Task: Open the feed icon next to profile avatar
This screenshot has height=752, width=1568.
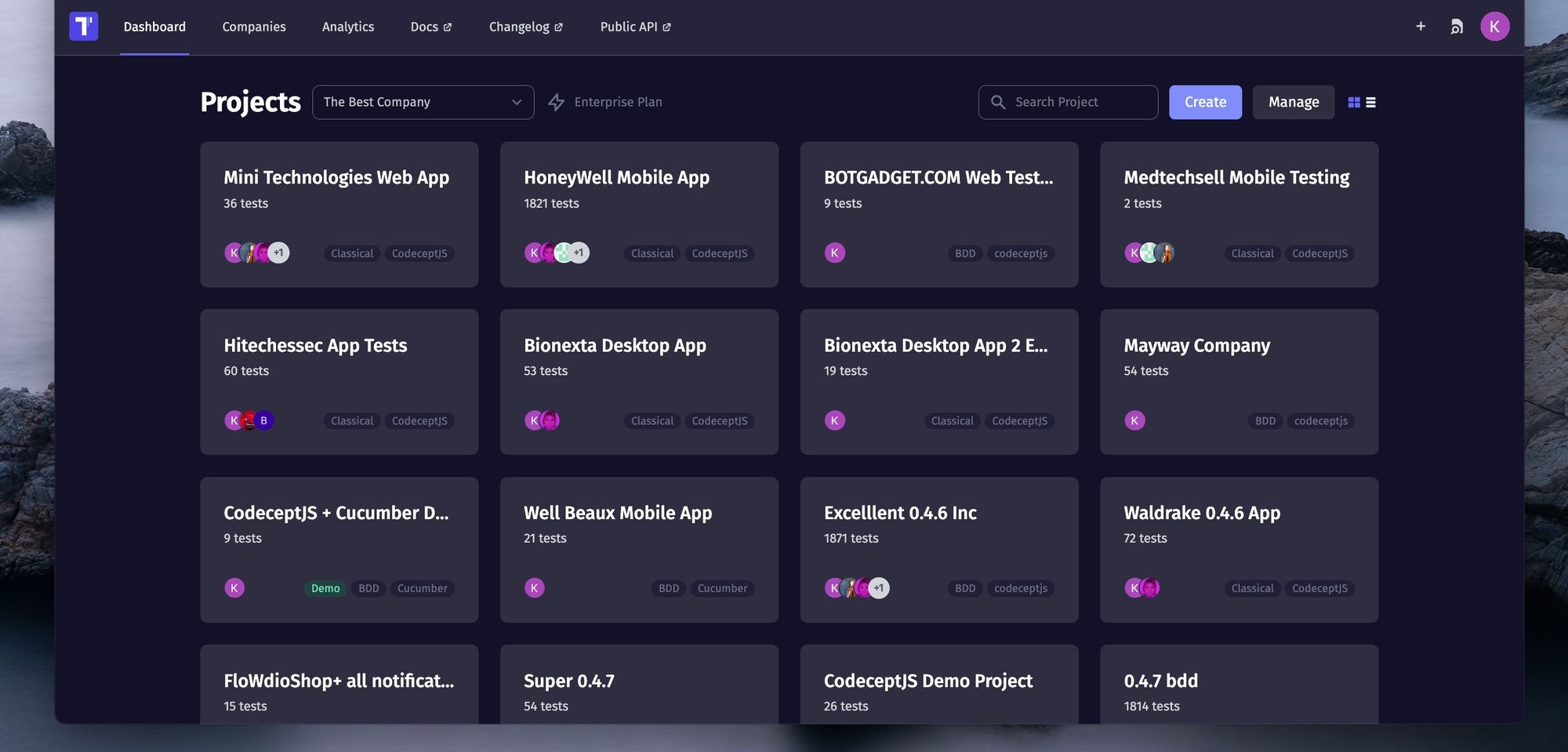Action: point(1457,27)
